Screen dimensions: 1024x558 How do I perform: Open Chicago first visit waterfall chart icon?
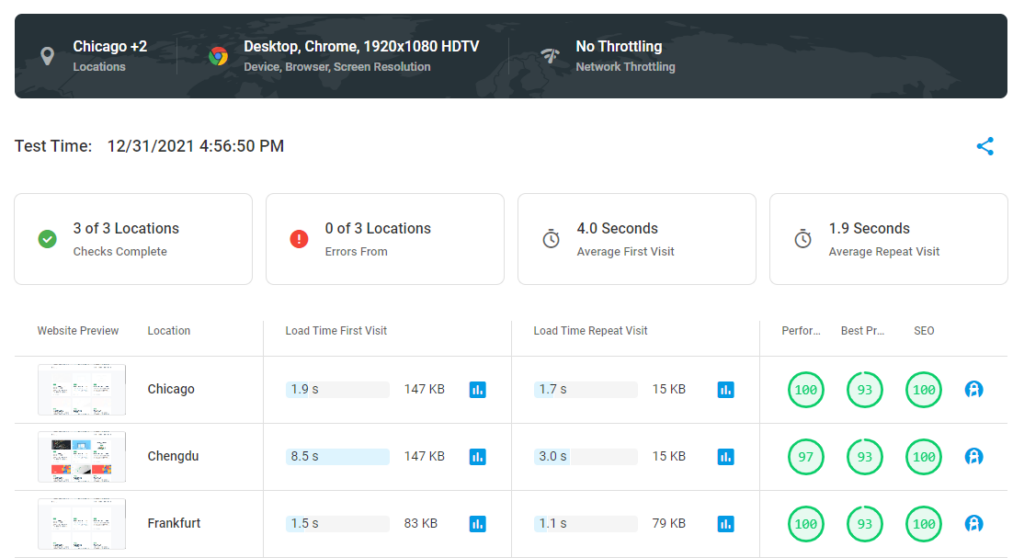click(478, 389)
